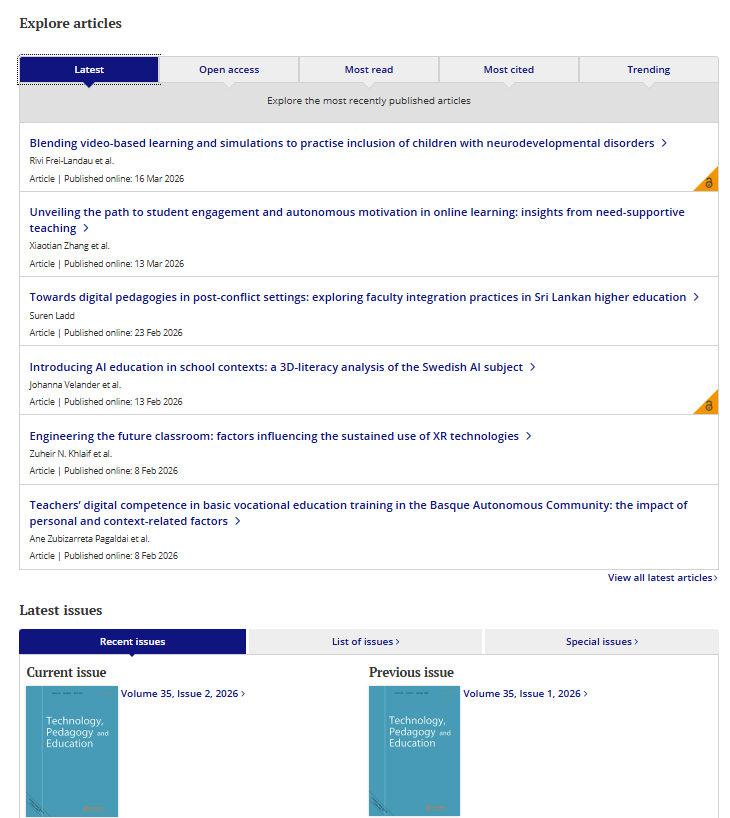
Task: Click author text Zuheir N. Khlaif et al.
Action: tap(71, 454)
